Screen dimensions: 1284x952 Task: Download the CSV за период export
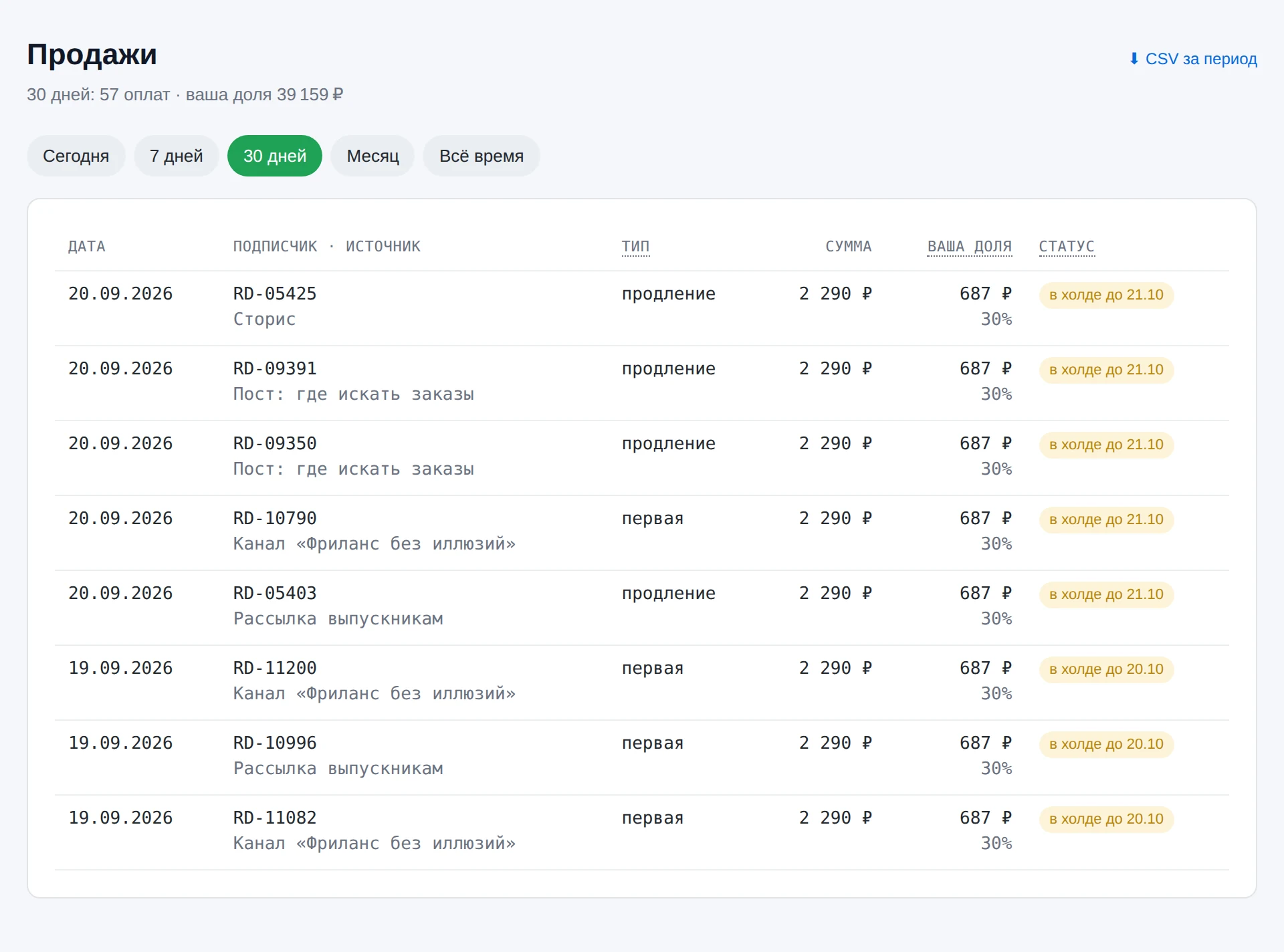click(x=1193, y=59)
